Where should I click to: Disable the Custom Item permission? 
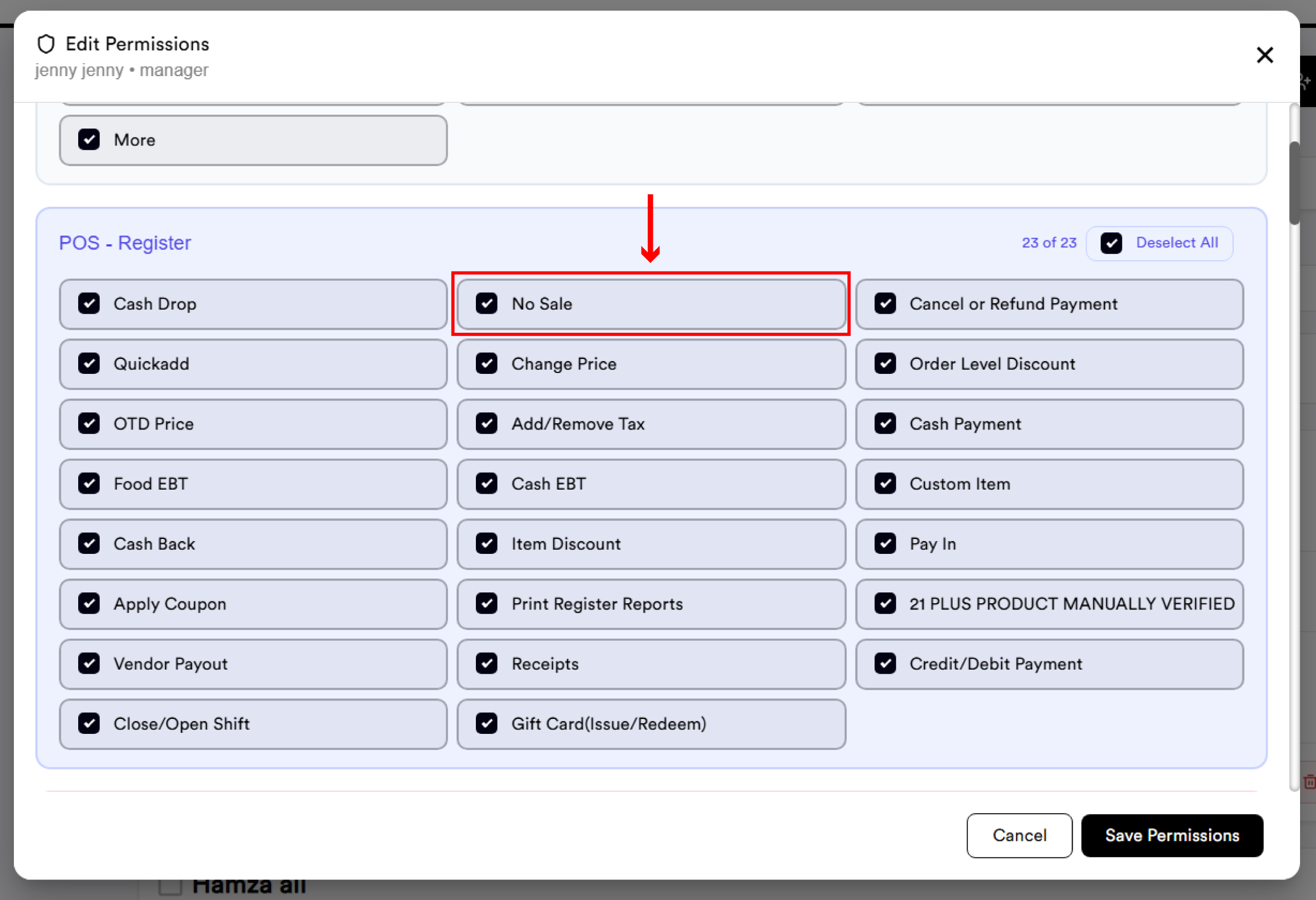tap(885, 484)
